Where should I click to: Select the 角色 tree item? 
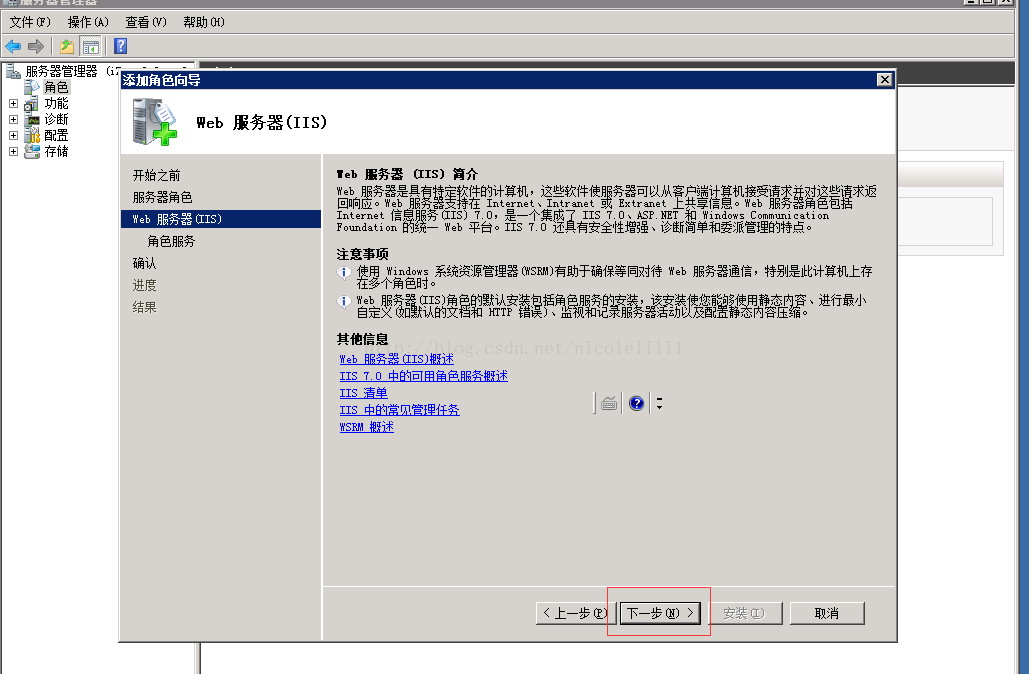(56, 87)
